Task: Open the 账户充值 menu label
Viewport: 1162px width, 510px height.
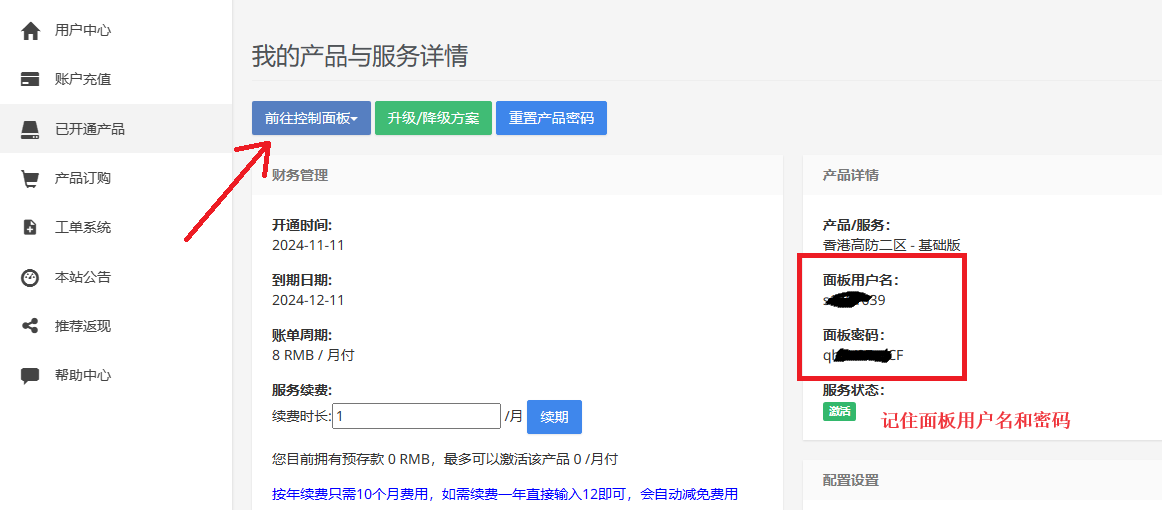Action: [83, 79]
